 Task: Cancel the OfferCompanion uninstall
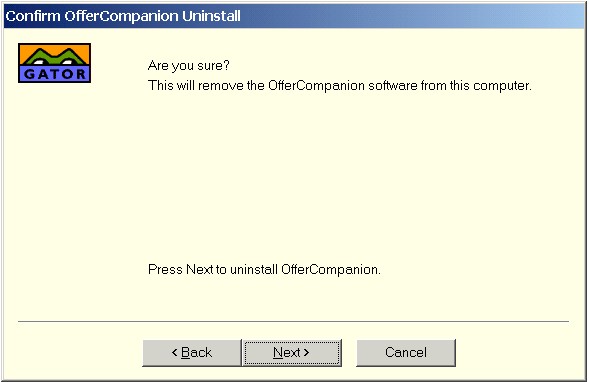pos(406,353)
